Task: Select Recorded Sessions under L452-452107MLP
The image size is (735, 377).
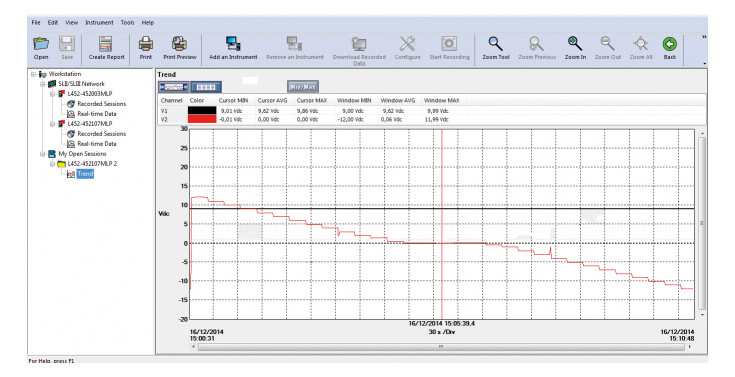Action: (x=102, y=134)
